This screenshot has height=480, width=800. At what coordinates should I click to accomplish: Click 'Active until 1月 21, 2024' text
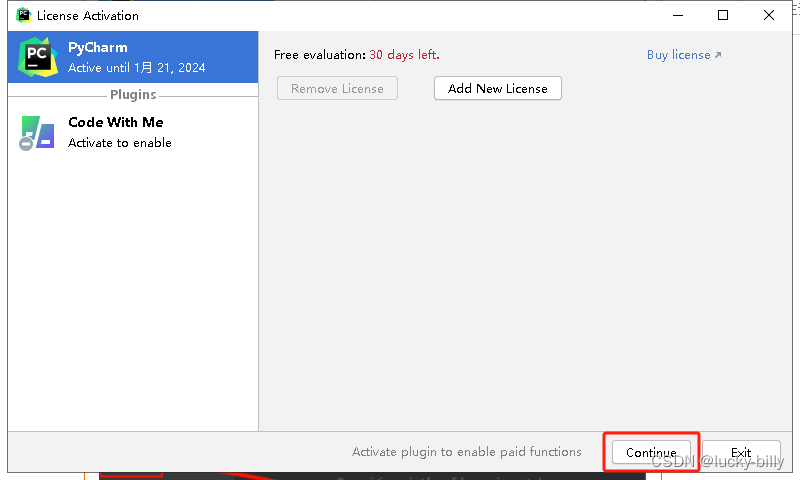pos(137,67)
